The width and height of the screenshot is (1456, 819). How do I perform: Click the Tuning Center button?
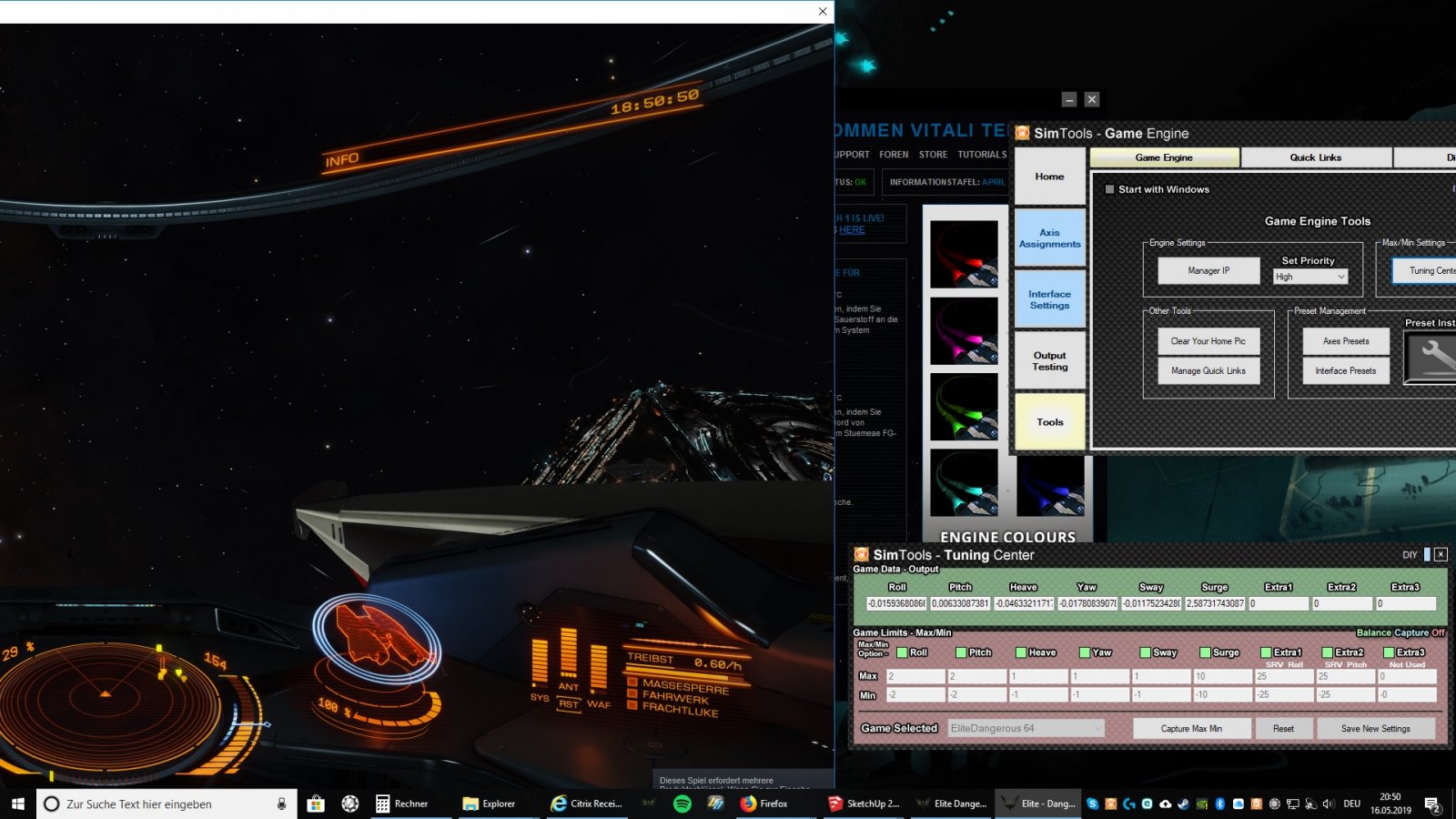(x=1424, y=270)
